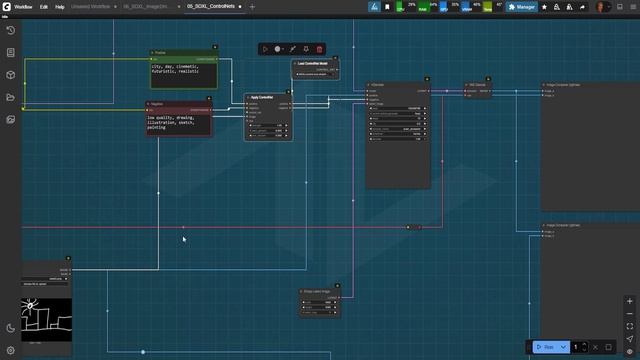Open the node library sidebar panel
The height and width of the screenshot is (360, 640).
11,53
